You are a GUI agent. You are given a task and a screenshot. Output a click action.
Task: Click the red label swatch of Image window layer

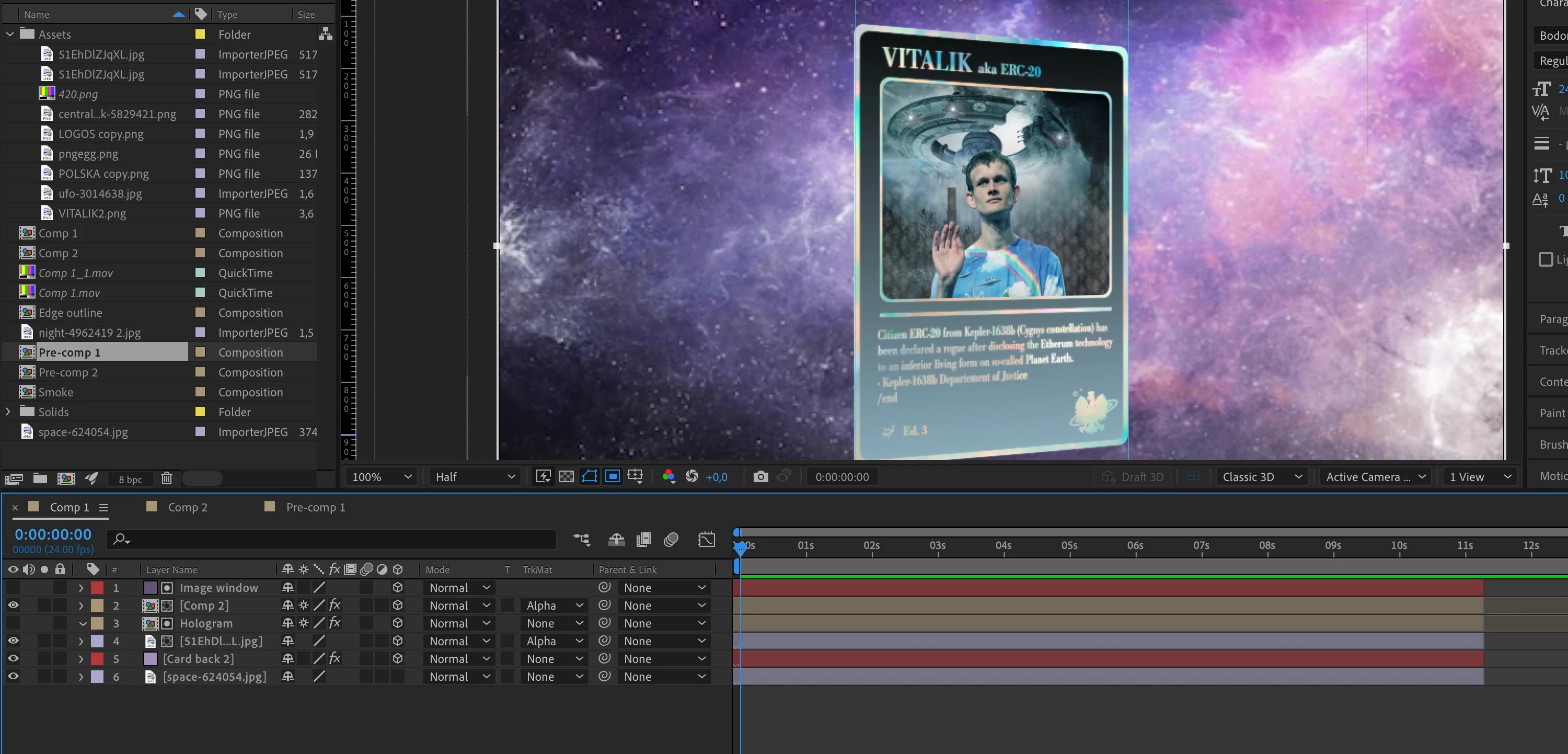97,588
